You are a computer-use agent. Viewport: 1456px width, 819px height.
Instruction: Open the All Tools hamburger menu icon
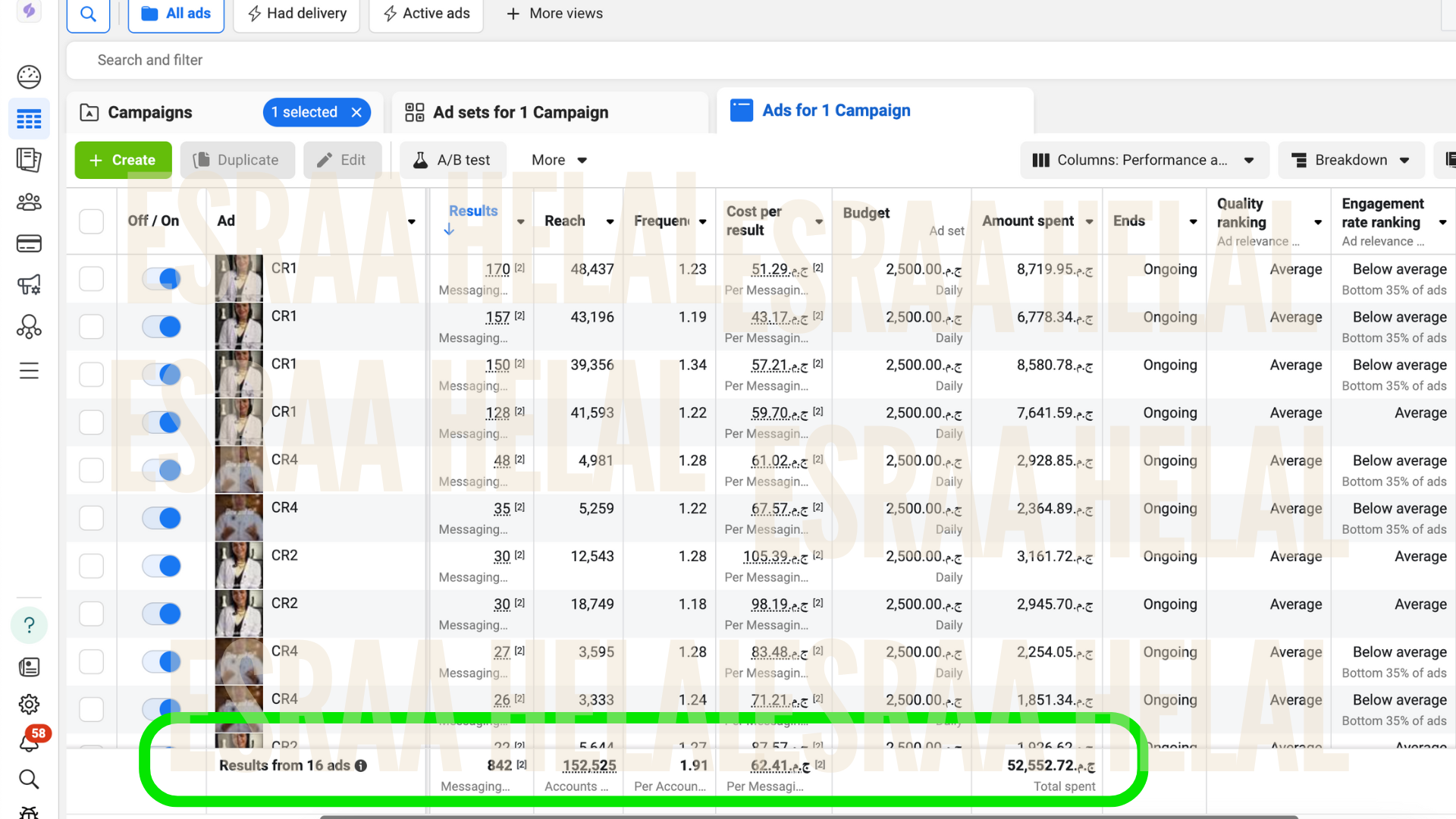29,371
